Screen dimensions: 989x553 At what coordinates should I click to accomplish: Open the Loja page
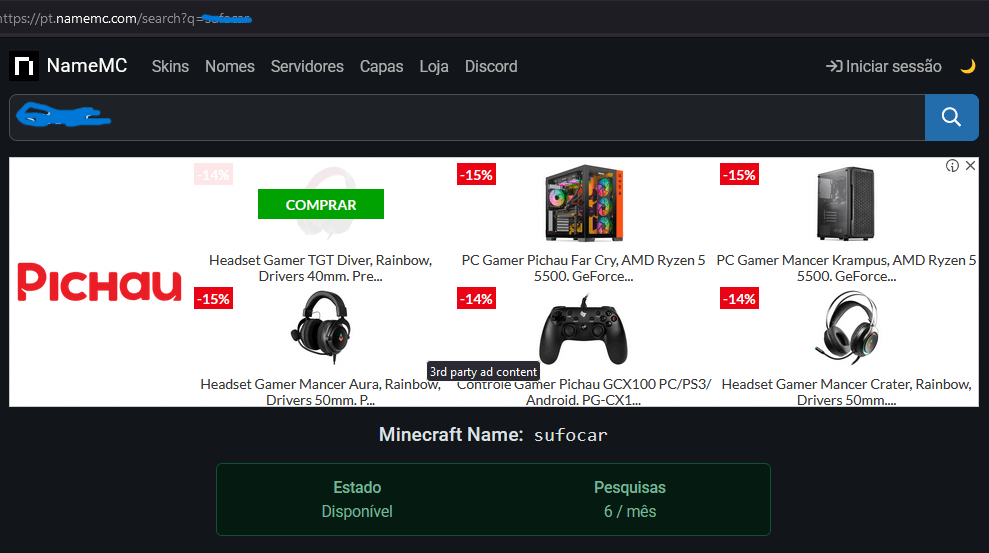tap(434, 66)
